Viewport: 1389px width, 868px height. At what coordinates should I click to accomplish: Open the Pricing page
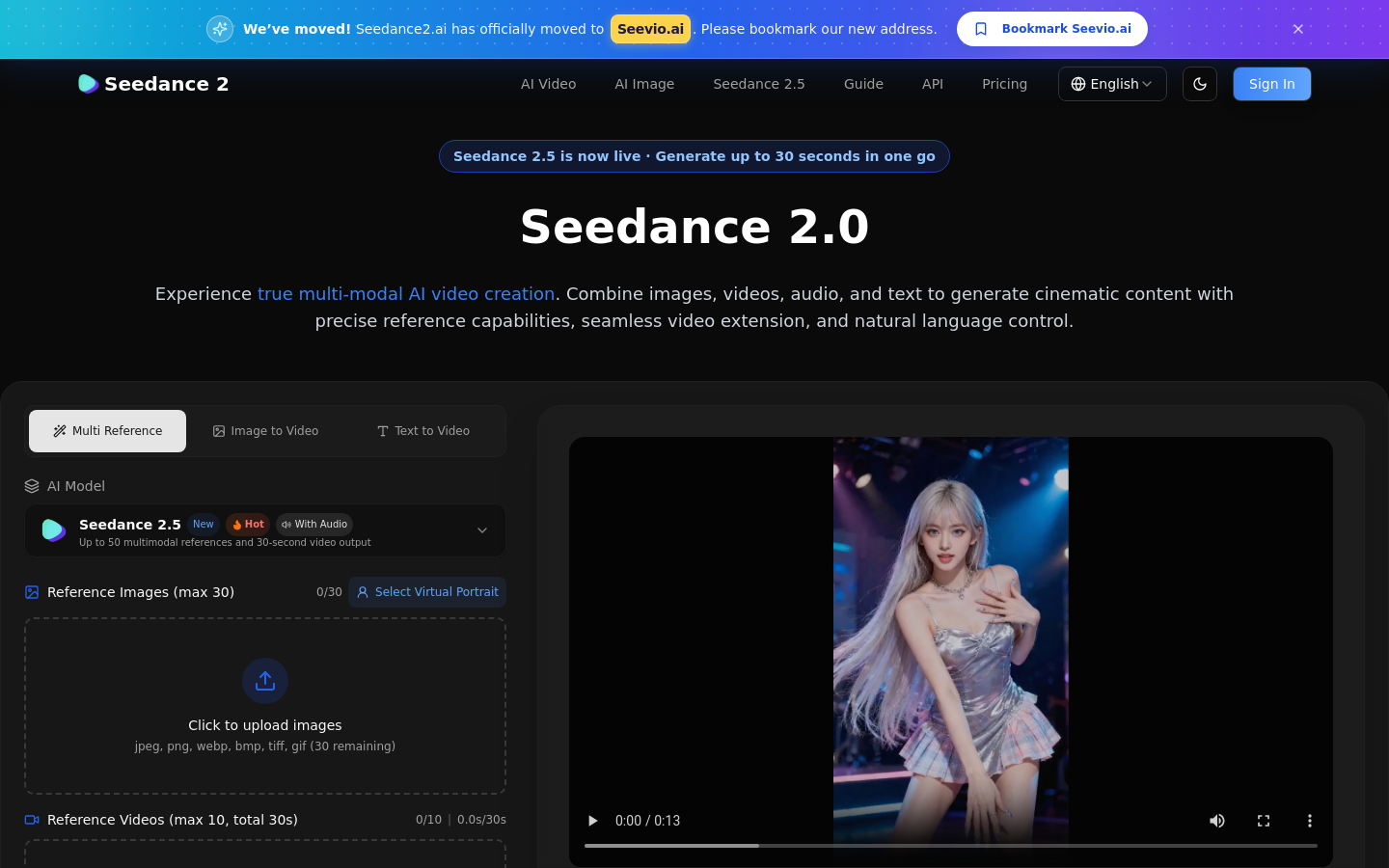(1004, 84)
